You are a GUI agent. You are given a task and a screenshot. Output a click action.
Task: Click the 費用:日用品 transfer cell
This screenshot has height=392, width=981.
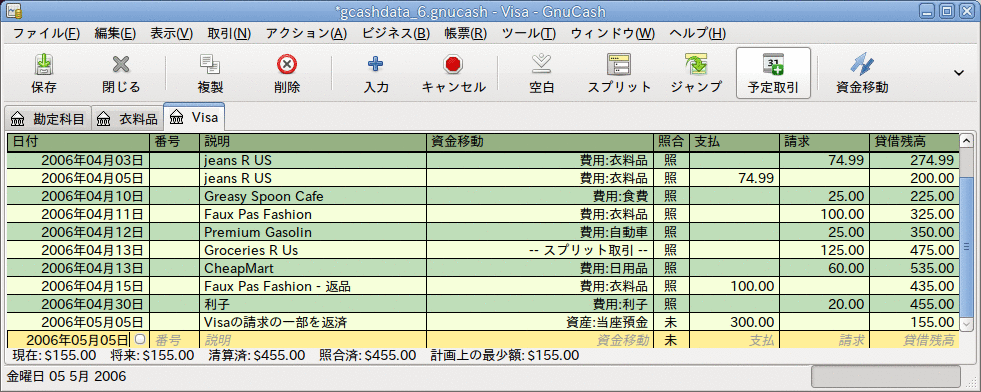tap(539, 268)
